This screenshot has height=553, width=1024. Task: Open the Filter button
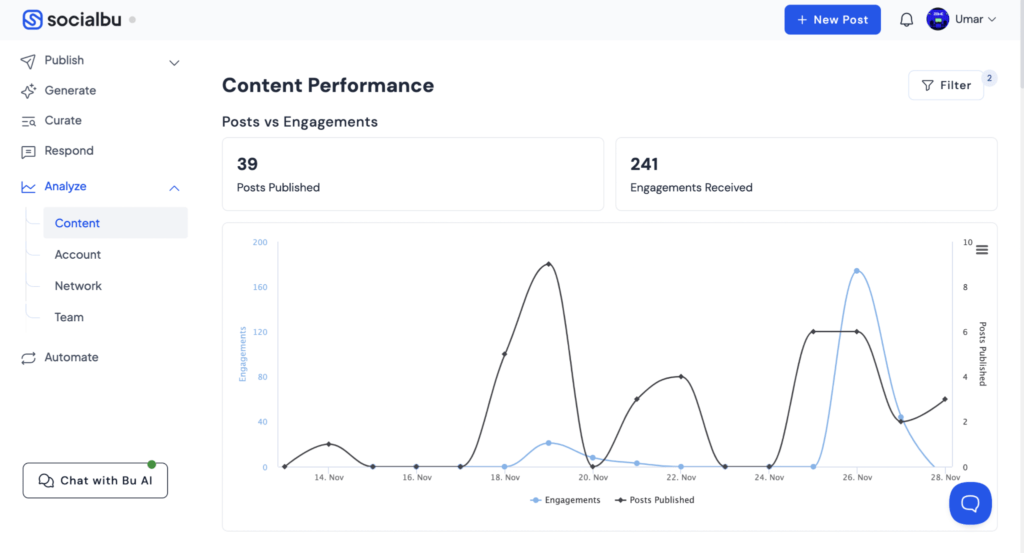[945, 86]
